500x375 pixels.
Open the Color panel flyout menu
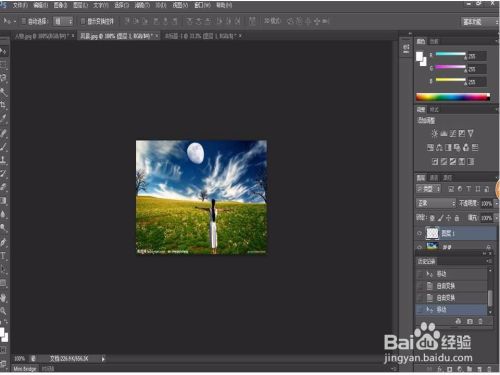[496, 41]
